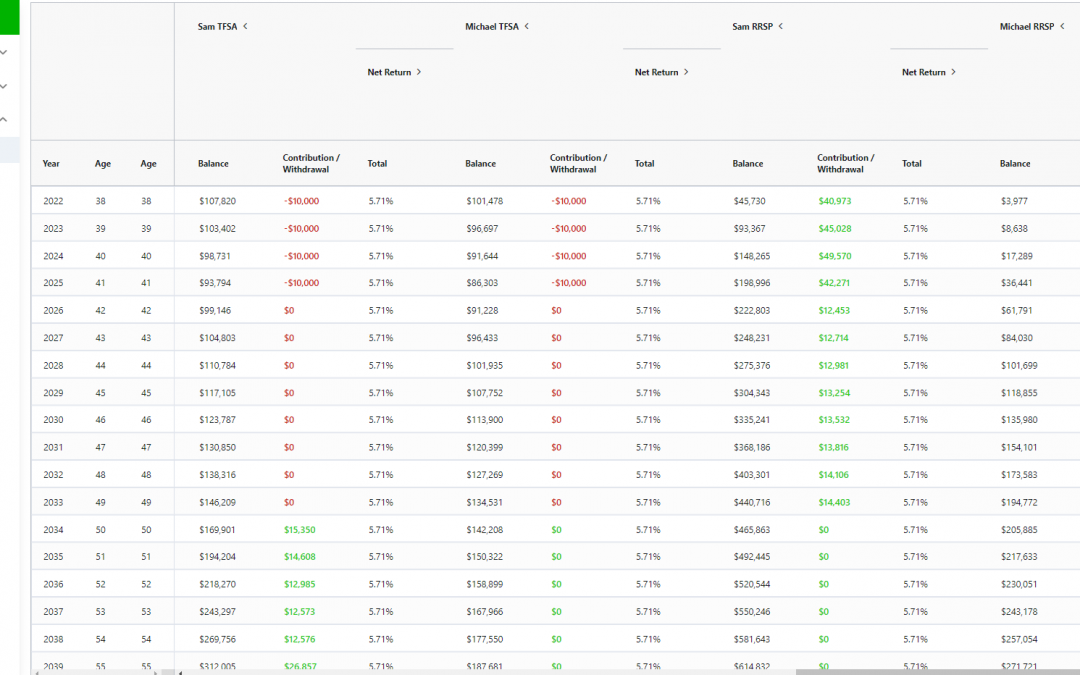Viewport: 1080px width, 675px height.
Task: Expand Net Return chevron under Sam RRSP
Action: (953, 72)
